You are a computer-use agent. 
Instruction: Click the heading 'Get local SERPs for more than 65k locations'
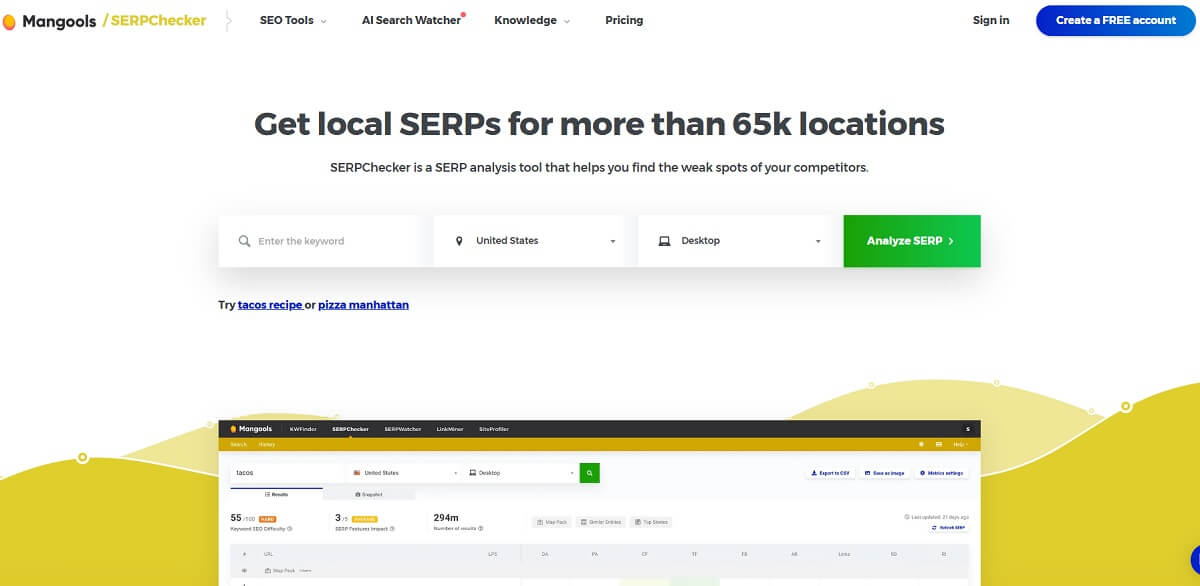click(599, 124)
